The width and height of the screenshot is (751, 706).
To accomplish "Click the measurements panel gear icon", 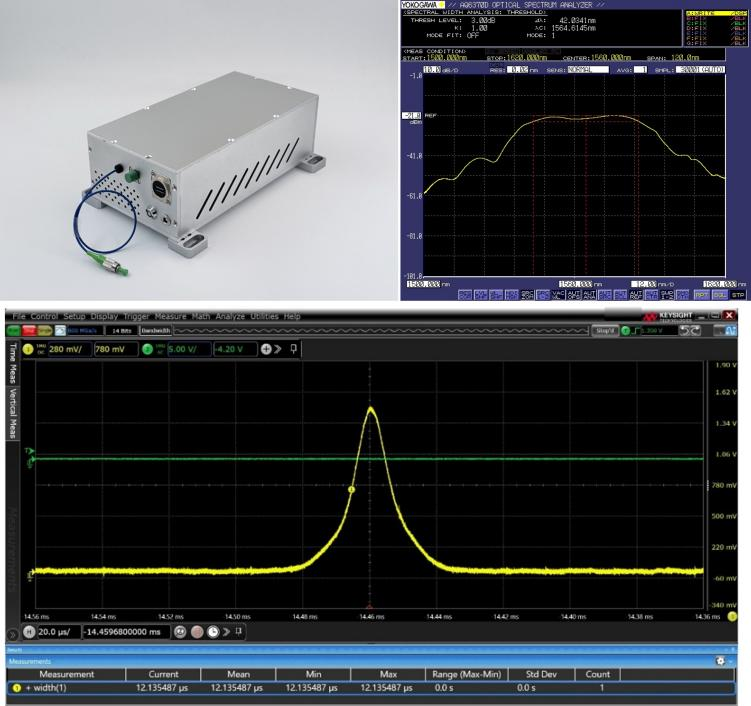I will (721, 662).
